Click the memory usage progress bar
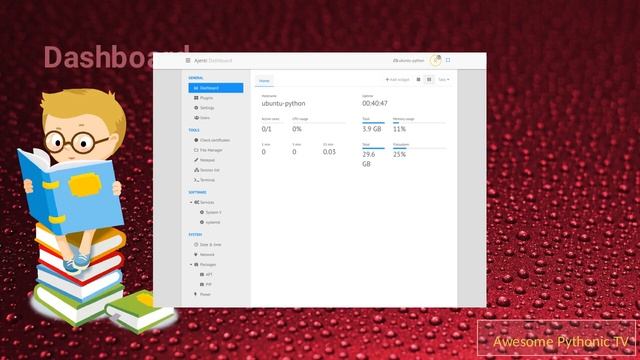The width and height of the screenshot is (640, 360). (419, 122)
